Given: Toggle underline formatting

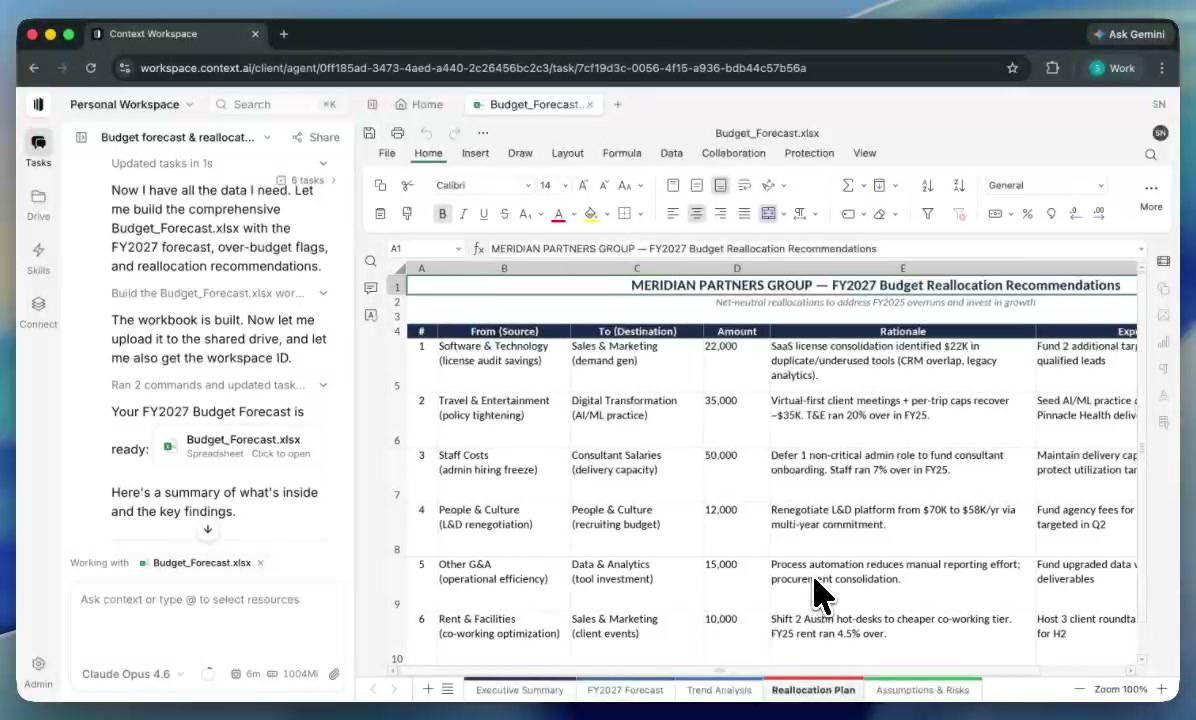Looking at the screenshot, I should pyautogui.click(x=484, y=213).
